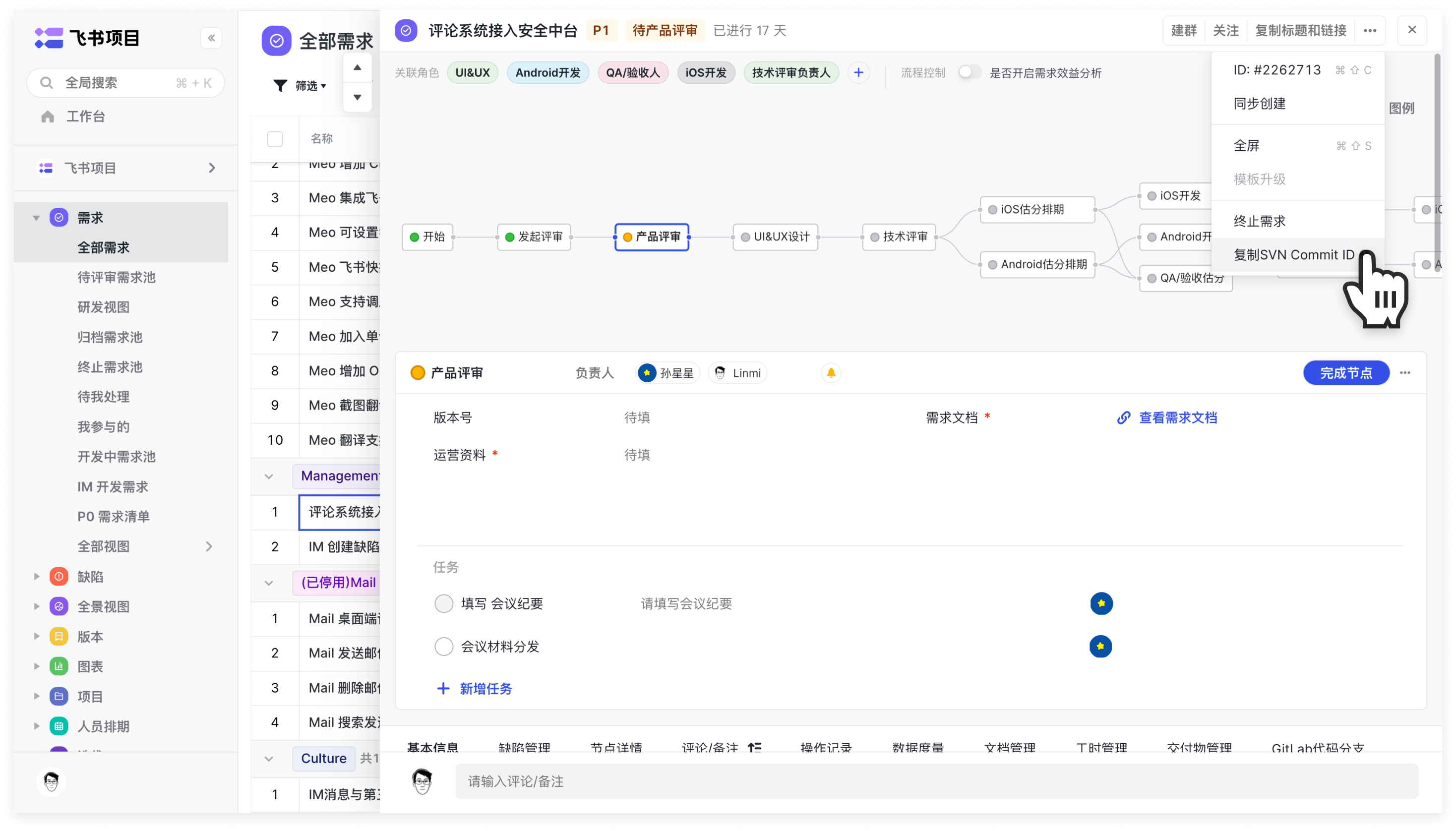Click 建群 button in header
This screenshot has height=831, width=1456.
(1184, 30)
